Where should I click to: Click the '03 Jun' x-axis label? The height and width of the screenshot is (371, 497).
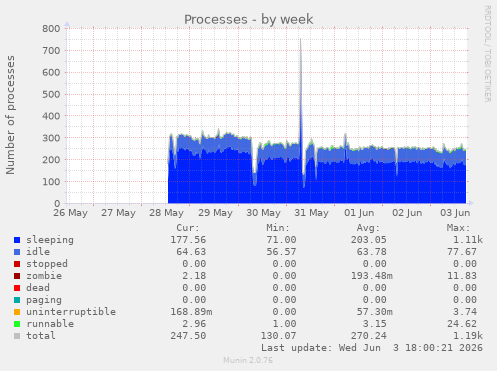coord(455,213)
